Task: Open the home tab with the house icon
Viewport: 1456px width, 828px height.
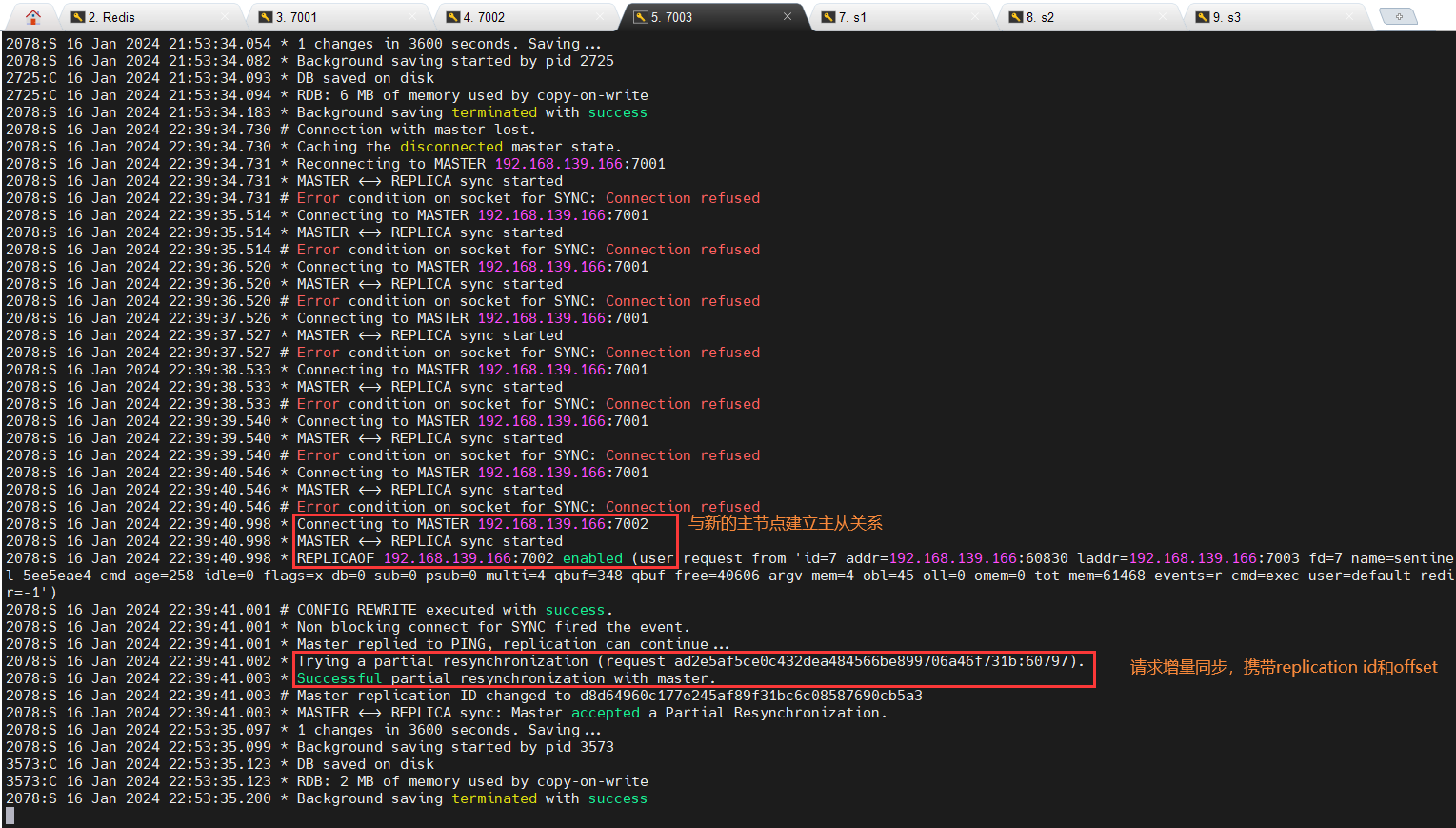Action: [32, 17]
